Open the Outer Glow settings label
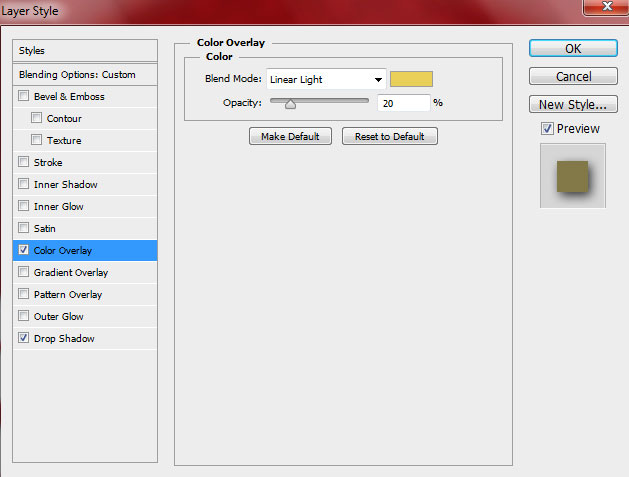This screenshot has width=629, height=477. coord(59,317)
